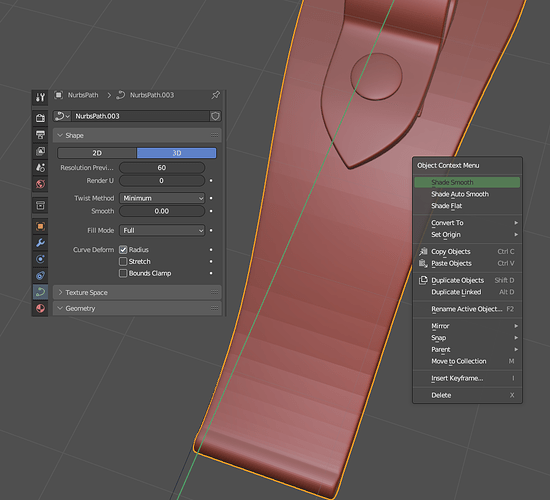Click the Render U value field

tap(162, 181)
